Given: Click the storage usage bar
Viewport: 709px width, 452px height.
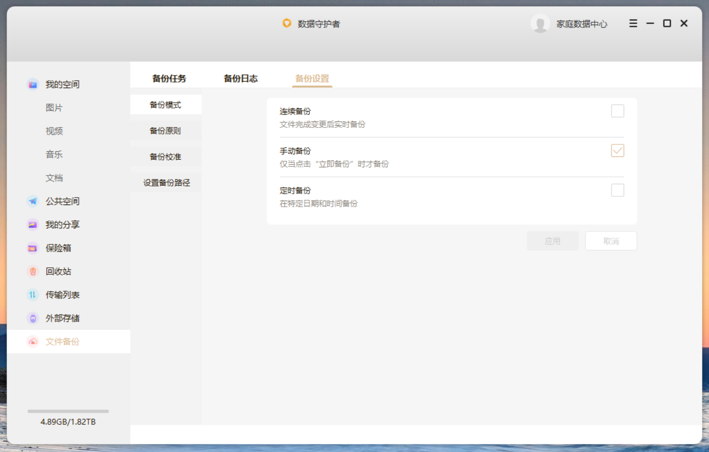Looking at the screenshot, I should click(68, 411).
